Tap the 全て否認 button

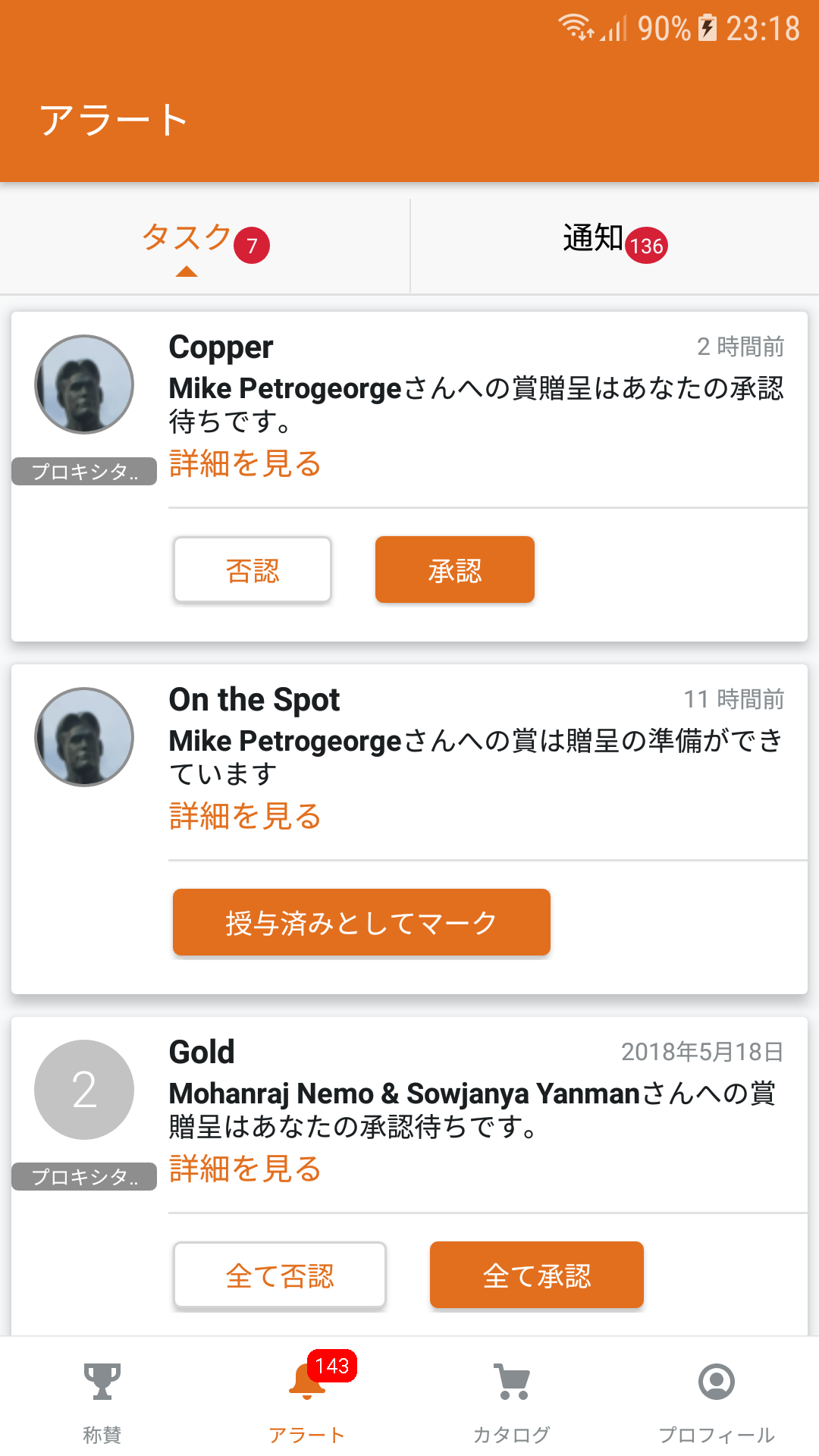[280, 1275]
